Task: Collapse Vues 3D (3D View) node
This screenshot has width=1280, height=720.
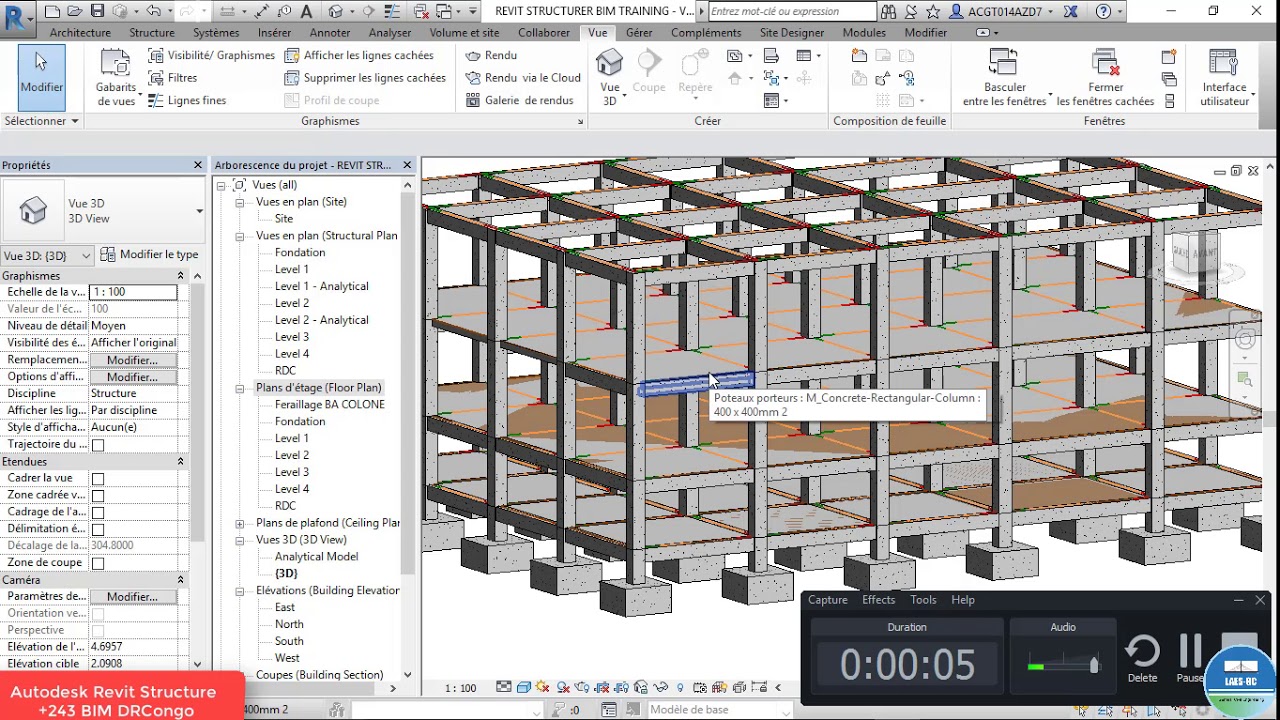Action: pos(240,540)
